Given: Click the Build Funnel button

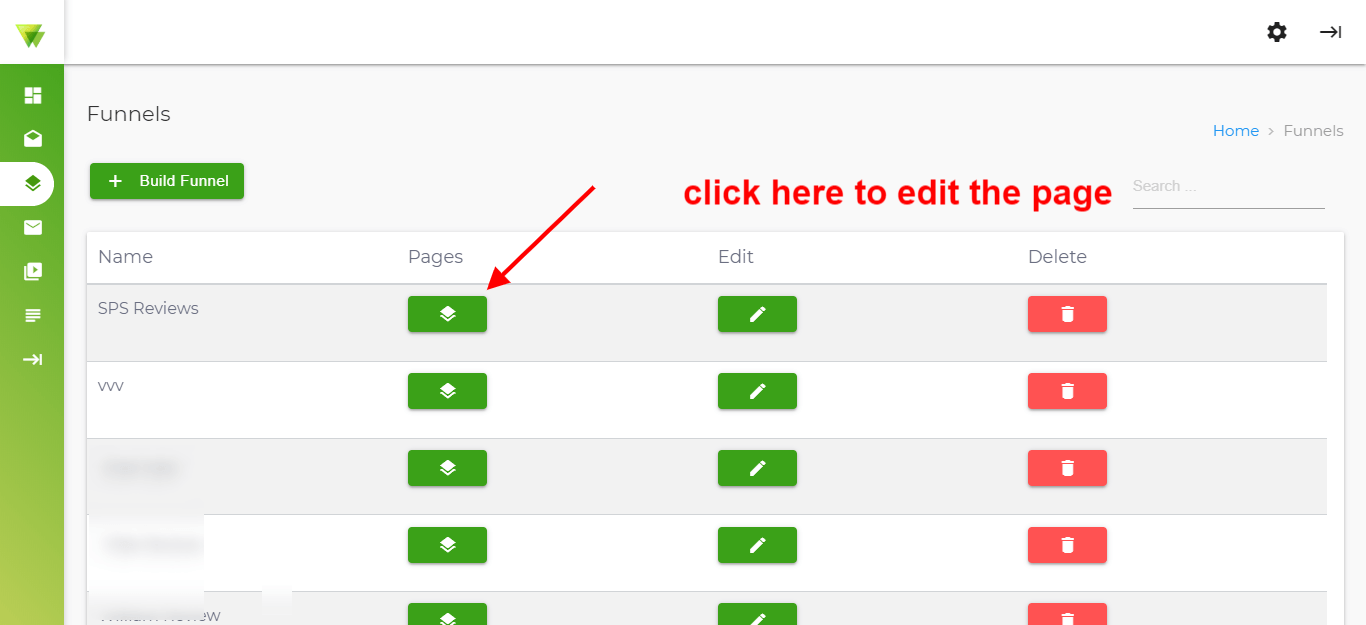Looking at the screenshot, I should 167,181.
